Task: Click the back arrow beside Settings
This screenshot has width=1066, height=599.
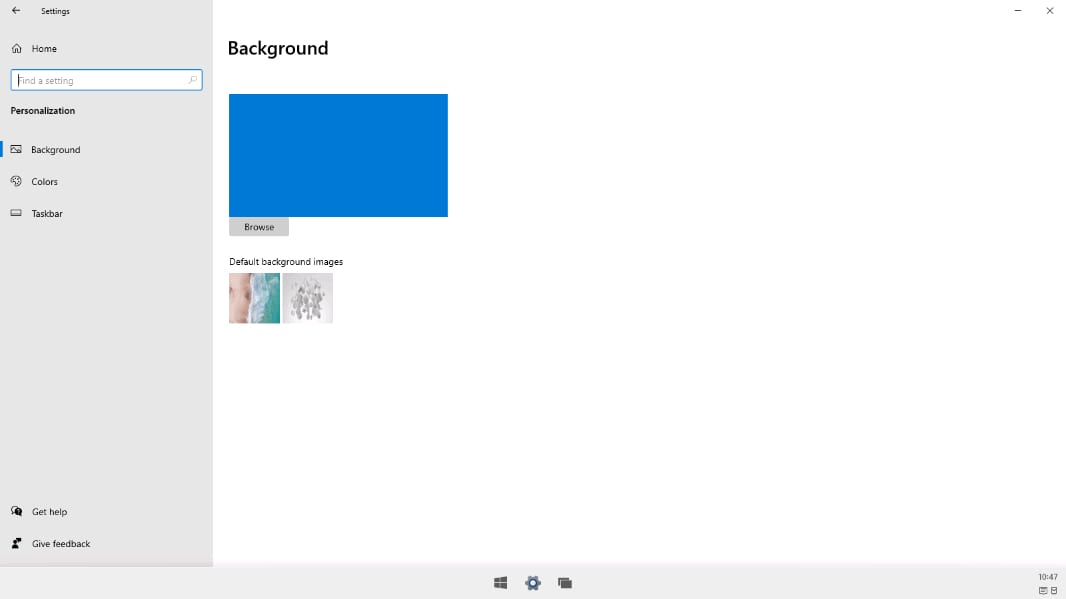Action: [x=16, y=11]
